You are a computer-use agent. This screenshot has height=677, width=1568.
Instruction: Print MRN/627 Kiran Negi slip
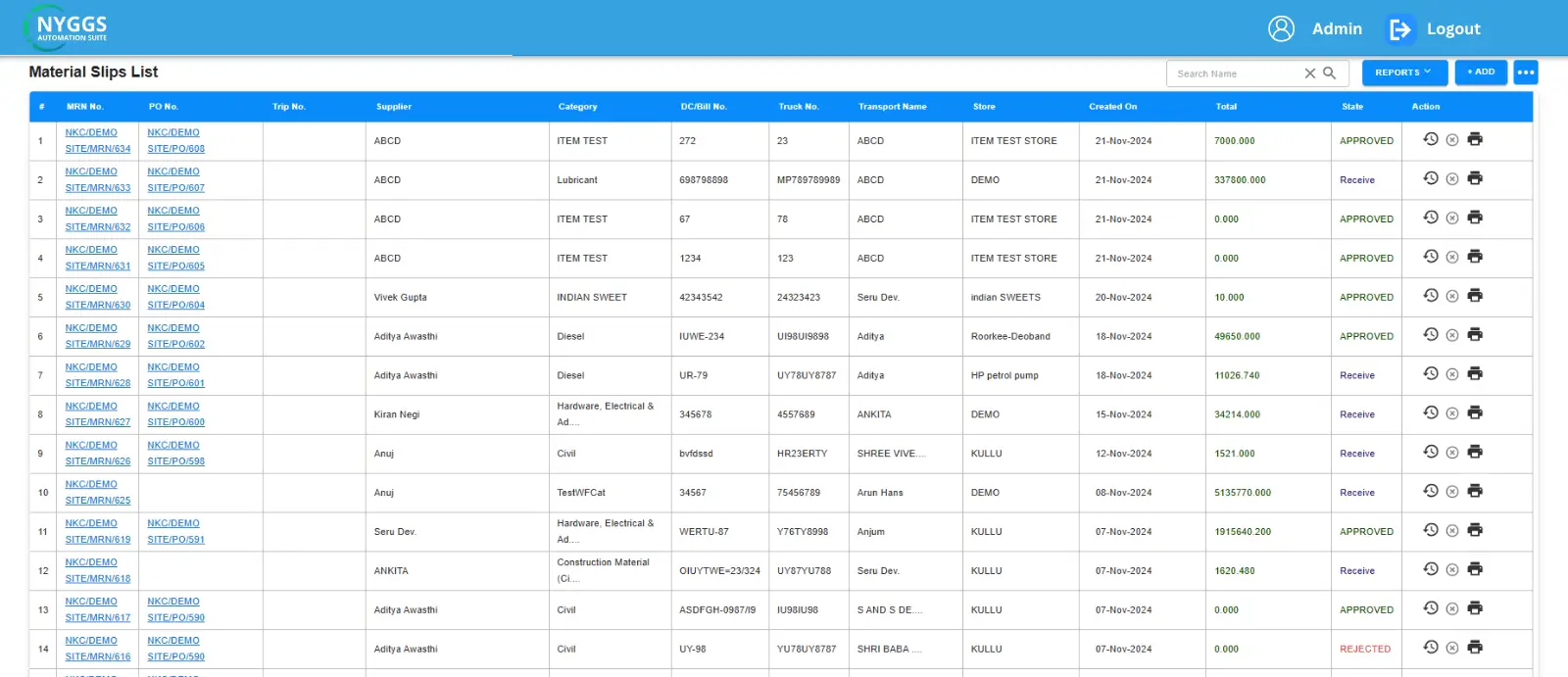point(1475,413)
